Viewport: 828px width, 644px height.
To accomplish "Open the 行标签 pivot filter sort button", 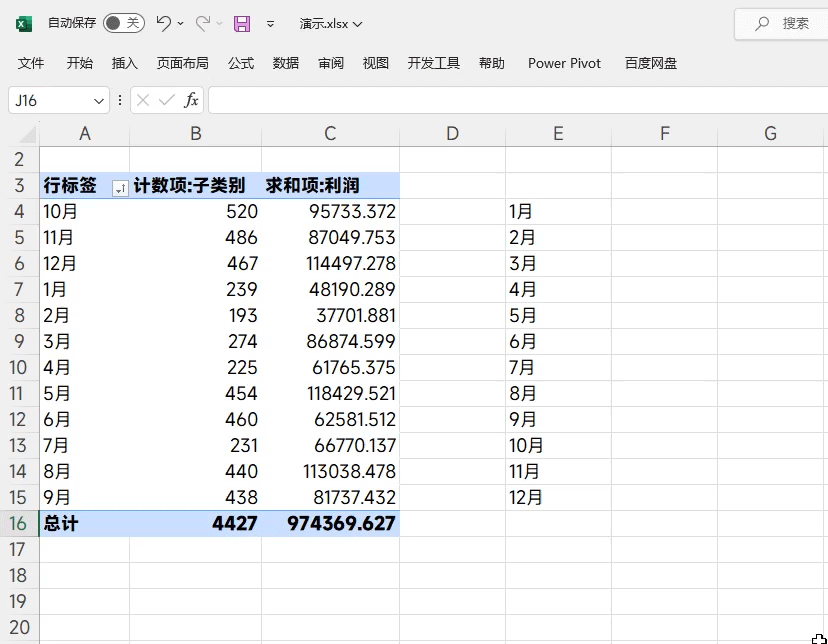I will pos(120,187).
